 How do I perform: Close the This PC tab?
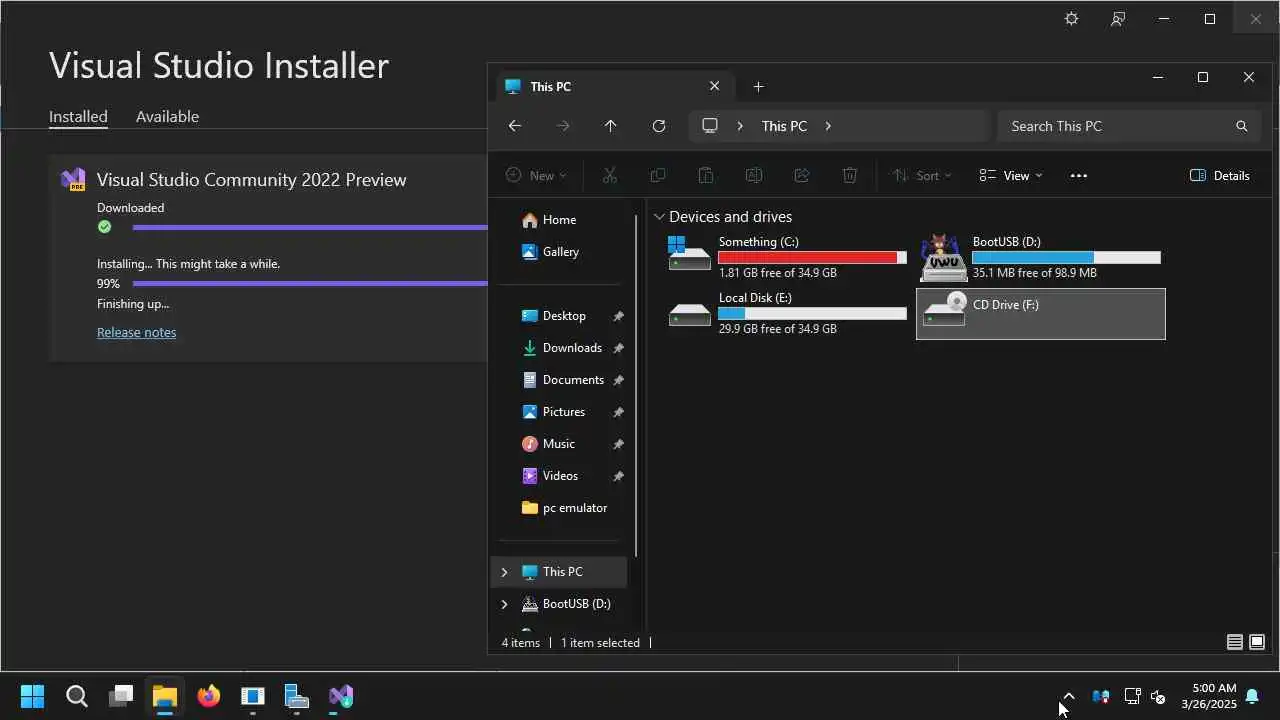714,86
